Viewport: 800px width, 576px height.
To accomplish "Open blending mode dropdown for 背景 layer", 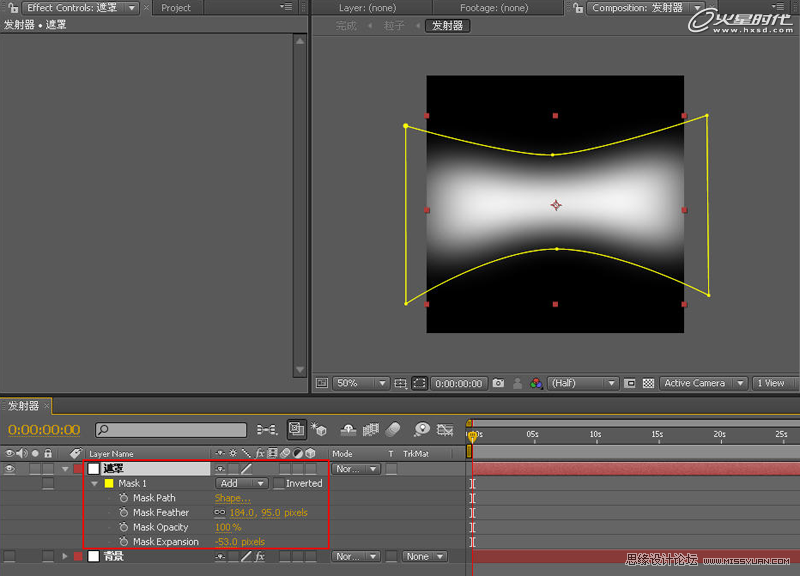I will [x=356, y=556].
